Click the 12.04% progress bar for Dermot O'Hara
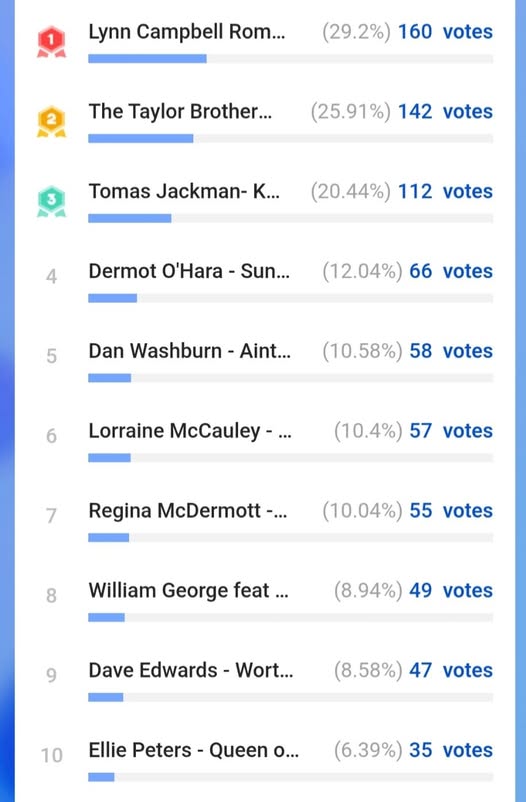Screen dimensions: 526x802 [x=291, y=298]
